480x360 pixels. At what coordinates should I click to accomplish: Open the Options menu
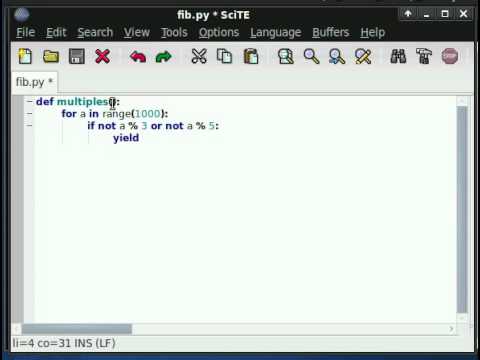[219, 32]
